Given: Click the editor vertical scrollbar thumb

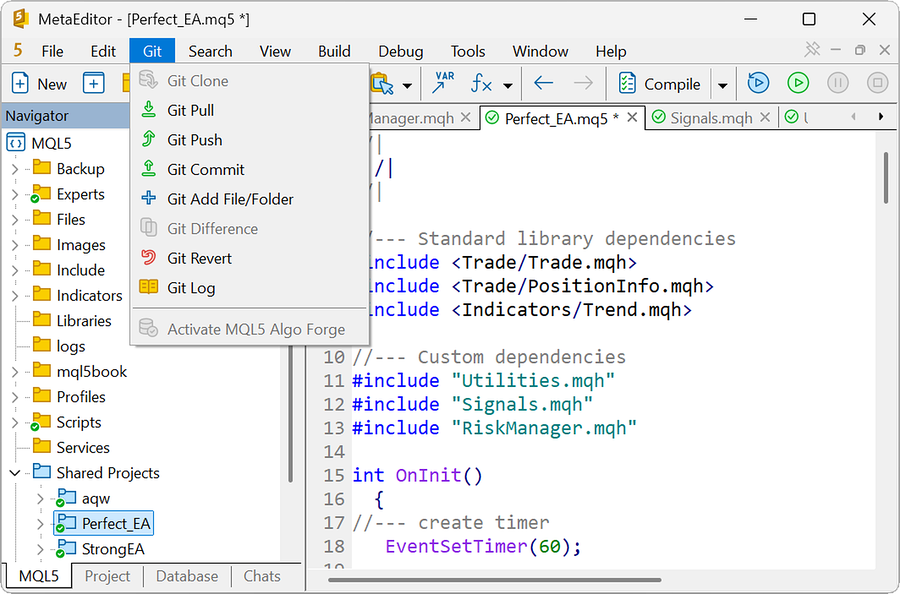Looking at the screenshot, I should point(886,176).
